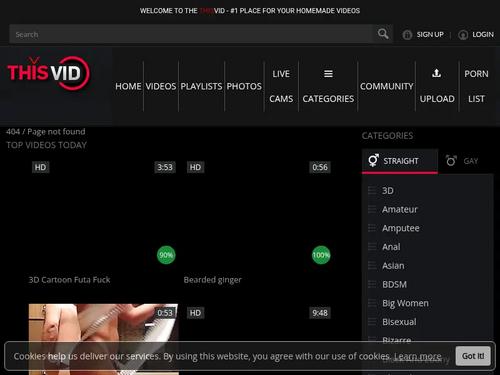Dismiss the cookie notice with Got it!
This screenshot has height=375, width=500.
[x=473, y=356]
